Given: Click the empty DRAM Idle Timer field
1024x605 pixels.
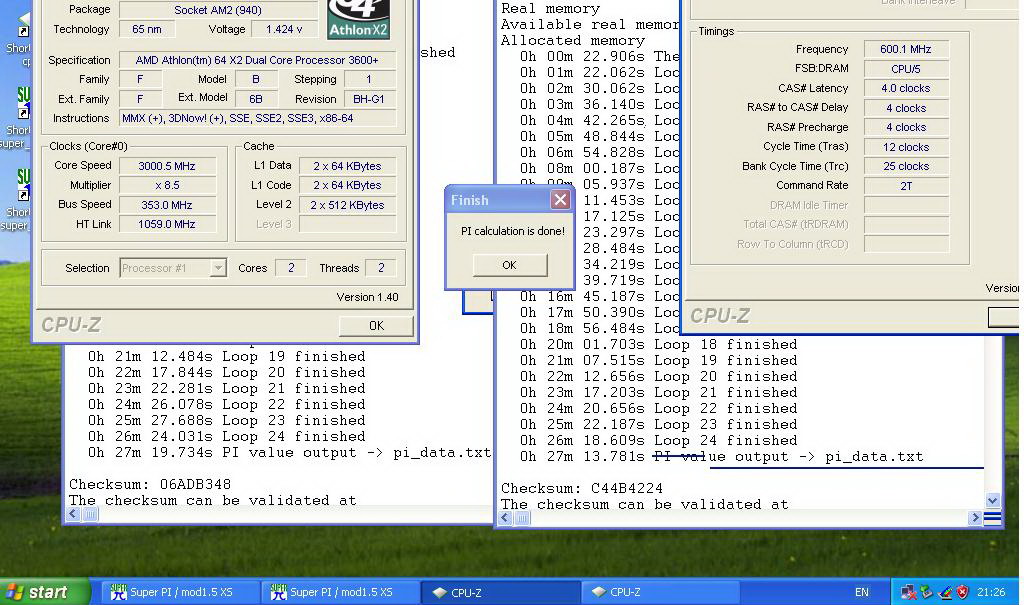Looking at the screenshot, I should click(x=906, y=205).
